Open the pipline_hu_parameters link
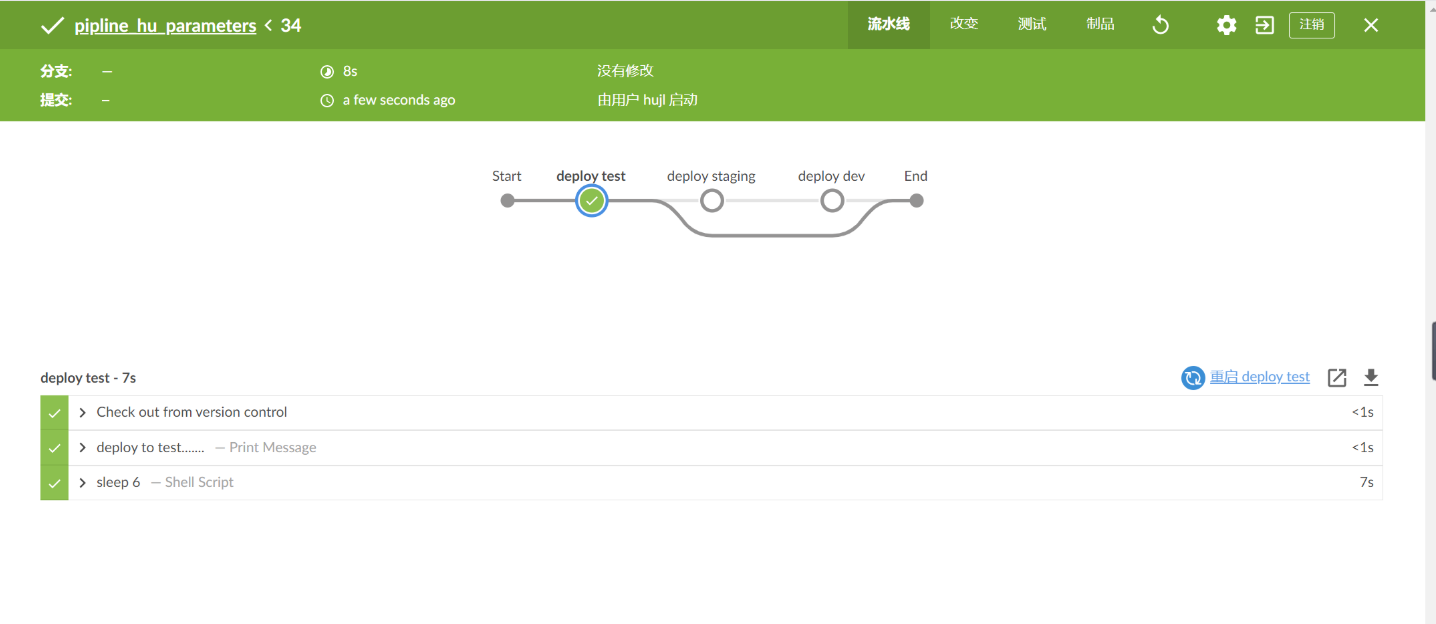Screen dimensions: 1436x624 [165, 26]
